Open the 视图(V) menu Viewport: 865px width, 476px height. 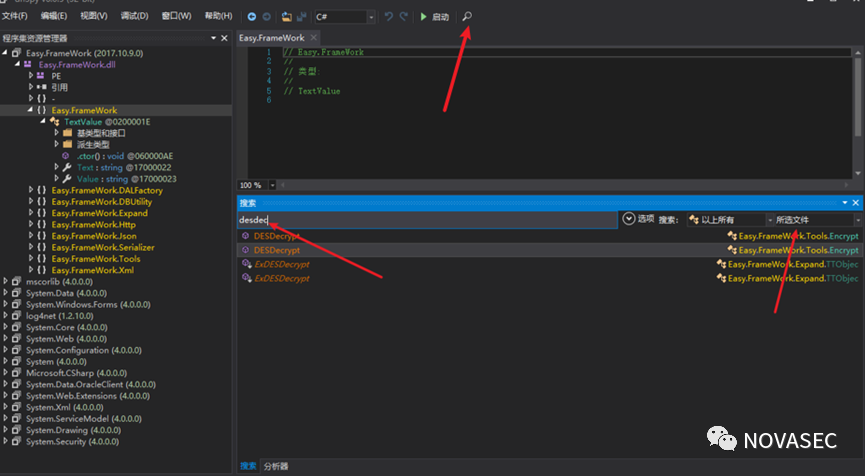pyautogui.click(x=94, y=16)
